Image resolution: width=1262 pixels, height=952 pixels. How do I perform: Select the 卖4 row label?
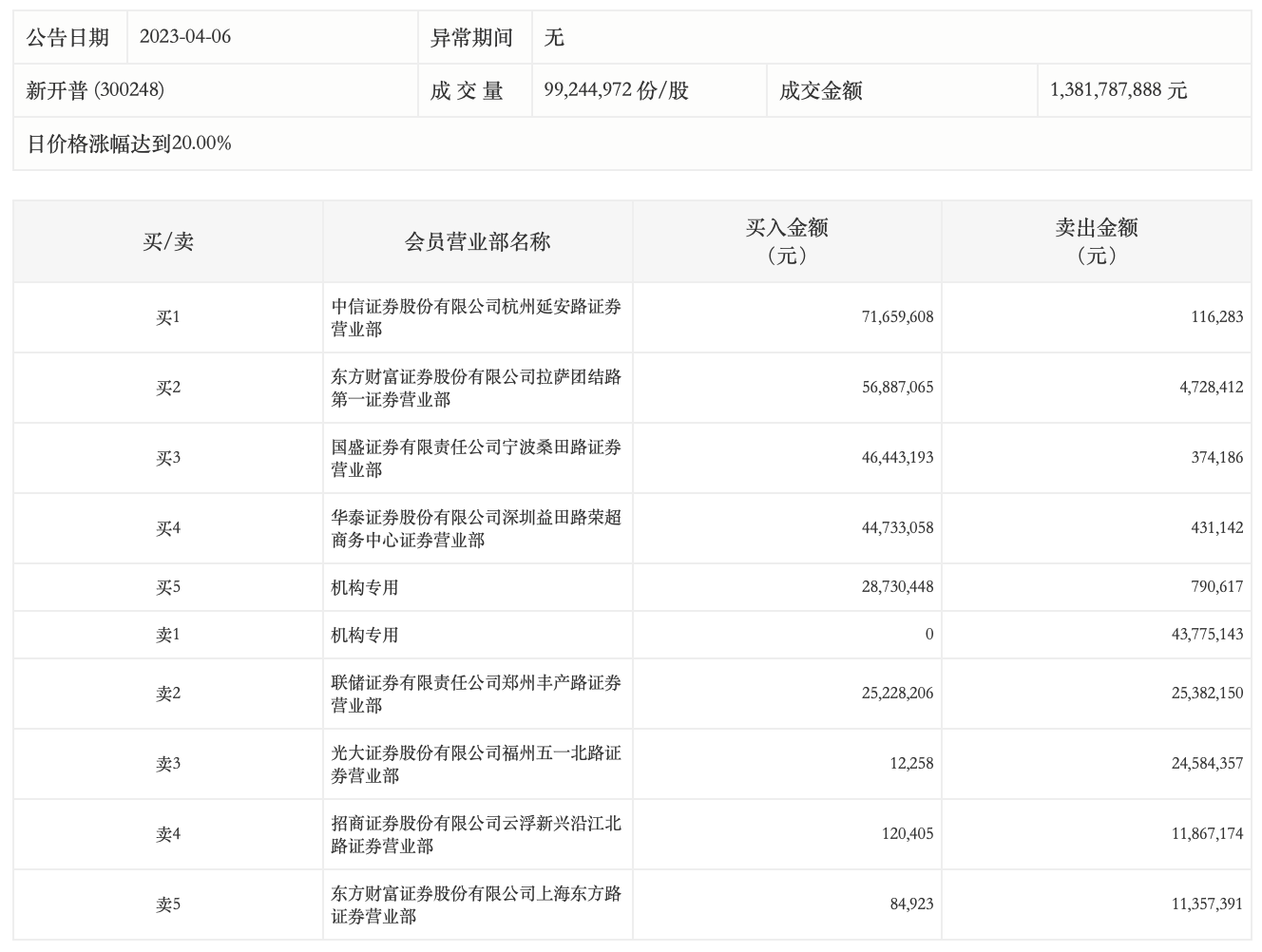[168, 834]
